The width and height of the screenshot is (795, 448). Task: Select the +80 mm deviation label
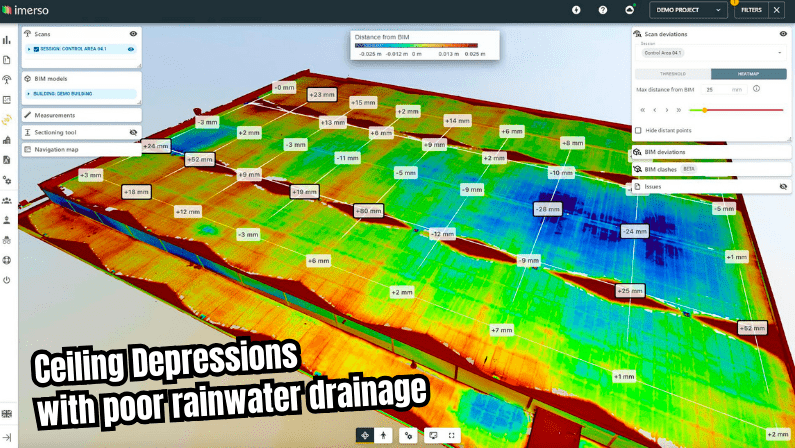(369, 210)
